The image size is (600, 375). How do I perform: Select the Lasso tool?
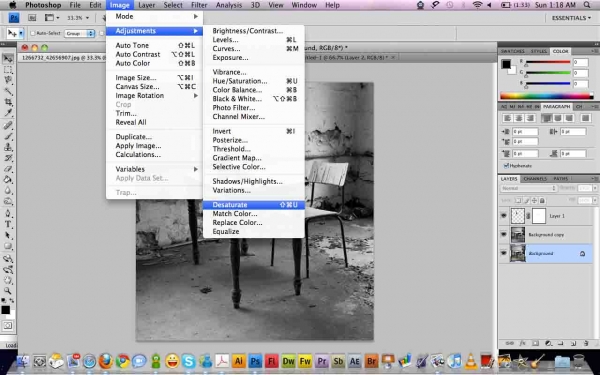click(x=8, y=80)
